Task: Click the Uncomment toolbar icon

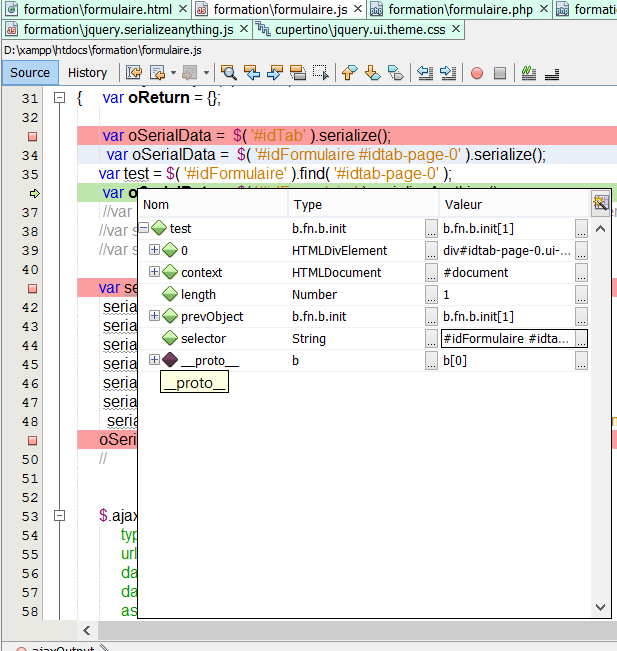Action: (x=552, y=73)
